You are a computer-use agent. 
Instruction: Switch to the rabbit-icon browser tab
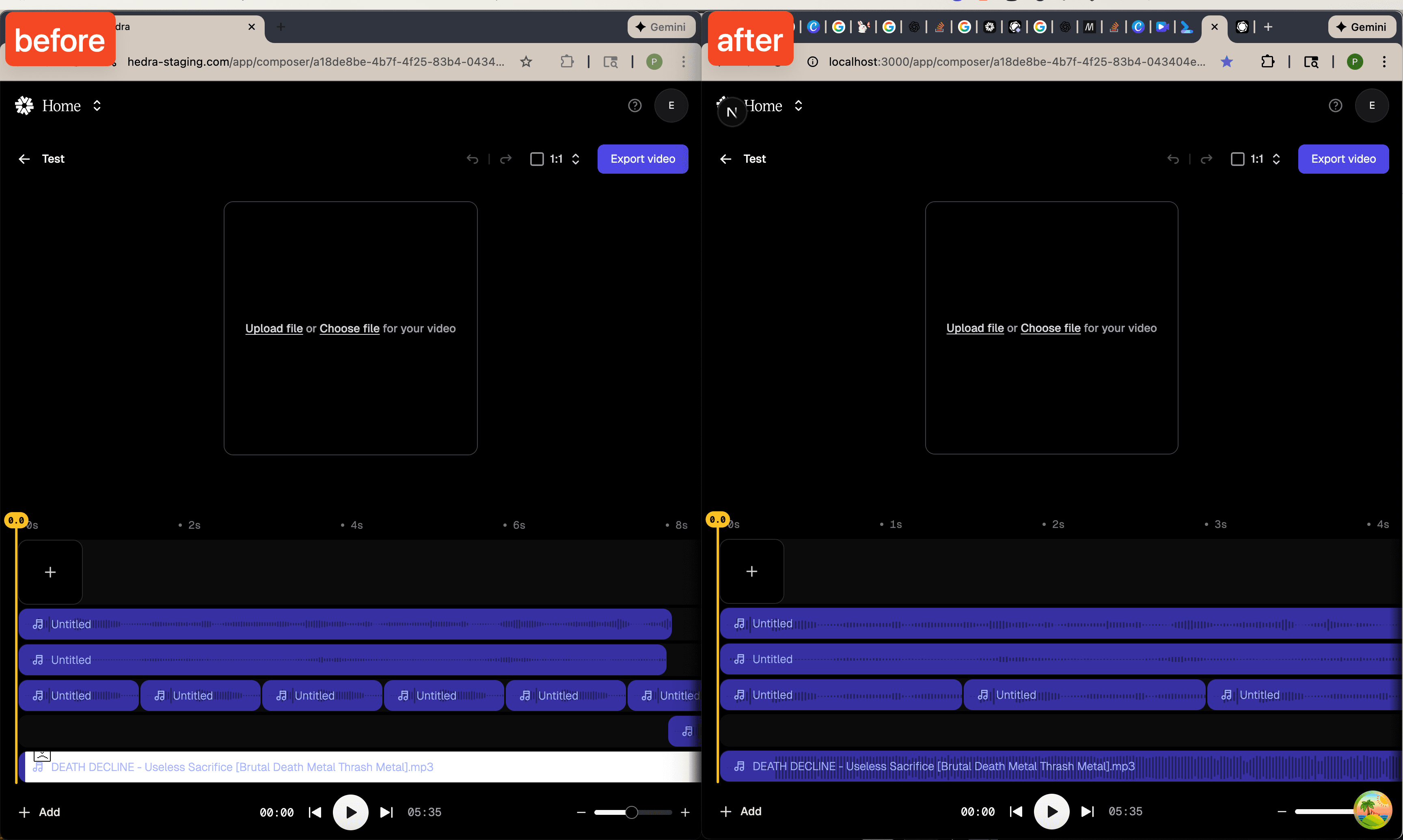863,27
